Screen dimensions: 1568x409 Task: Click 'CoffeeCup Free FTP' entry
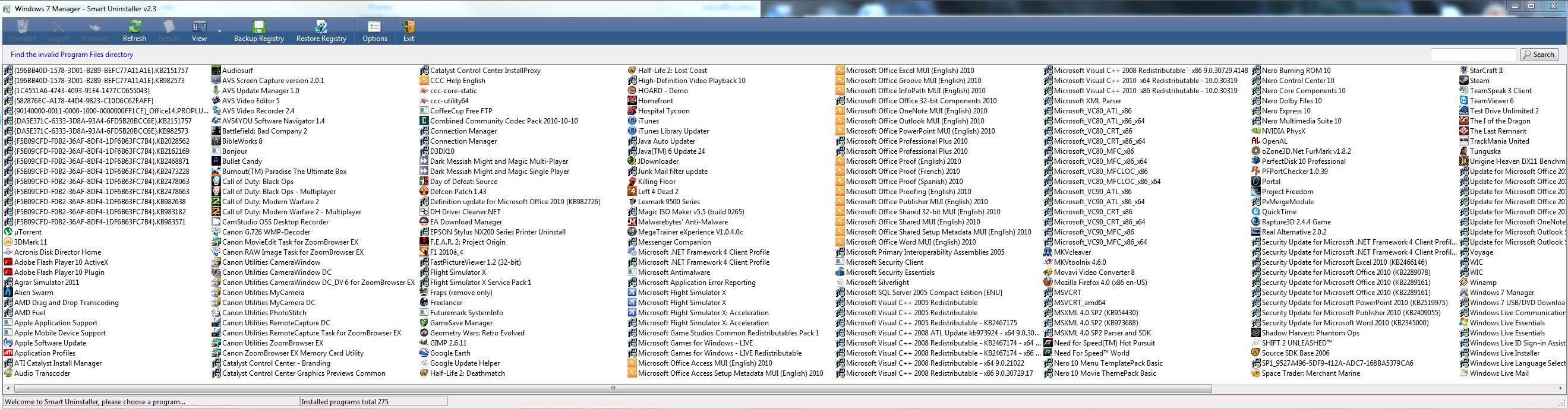(x=456, y=111)
